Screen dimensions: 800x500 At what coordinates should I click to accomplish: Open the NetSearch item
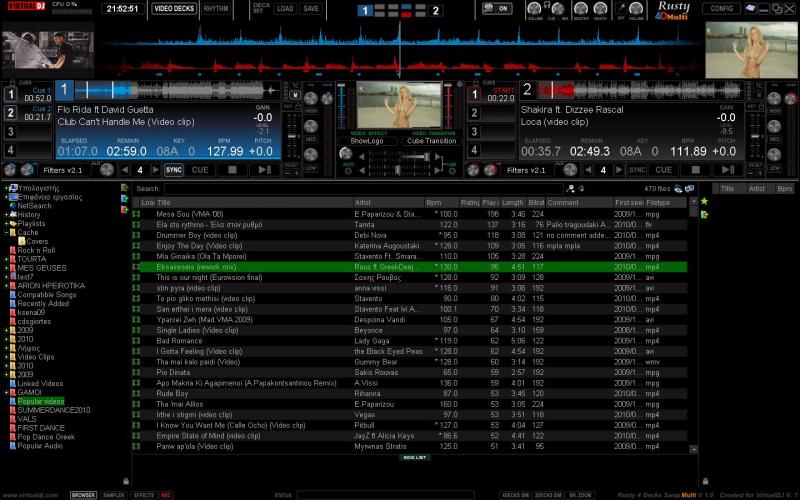pos(34,206)
